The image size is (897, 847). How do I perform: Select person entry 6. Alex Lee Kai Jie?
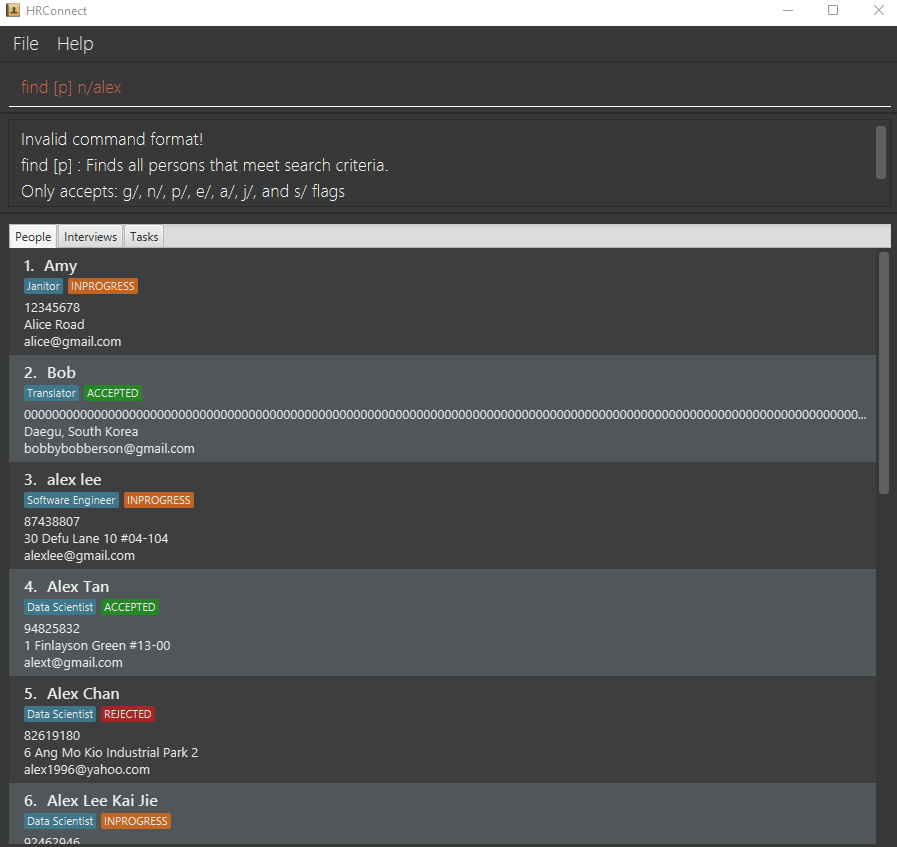tap(442, 813)
